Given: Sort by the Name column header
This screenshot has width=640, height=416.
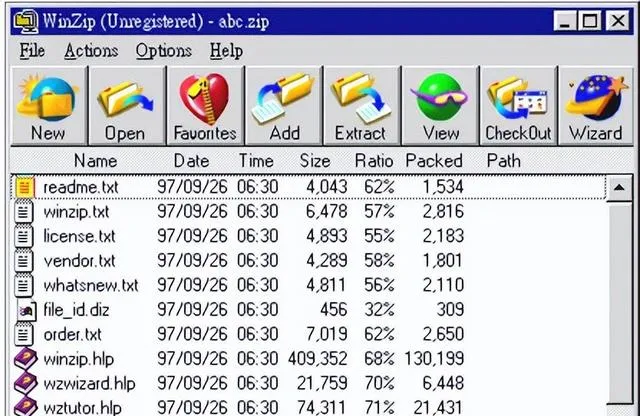Looking at the screenshot, I should 96,161.
